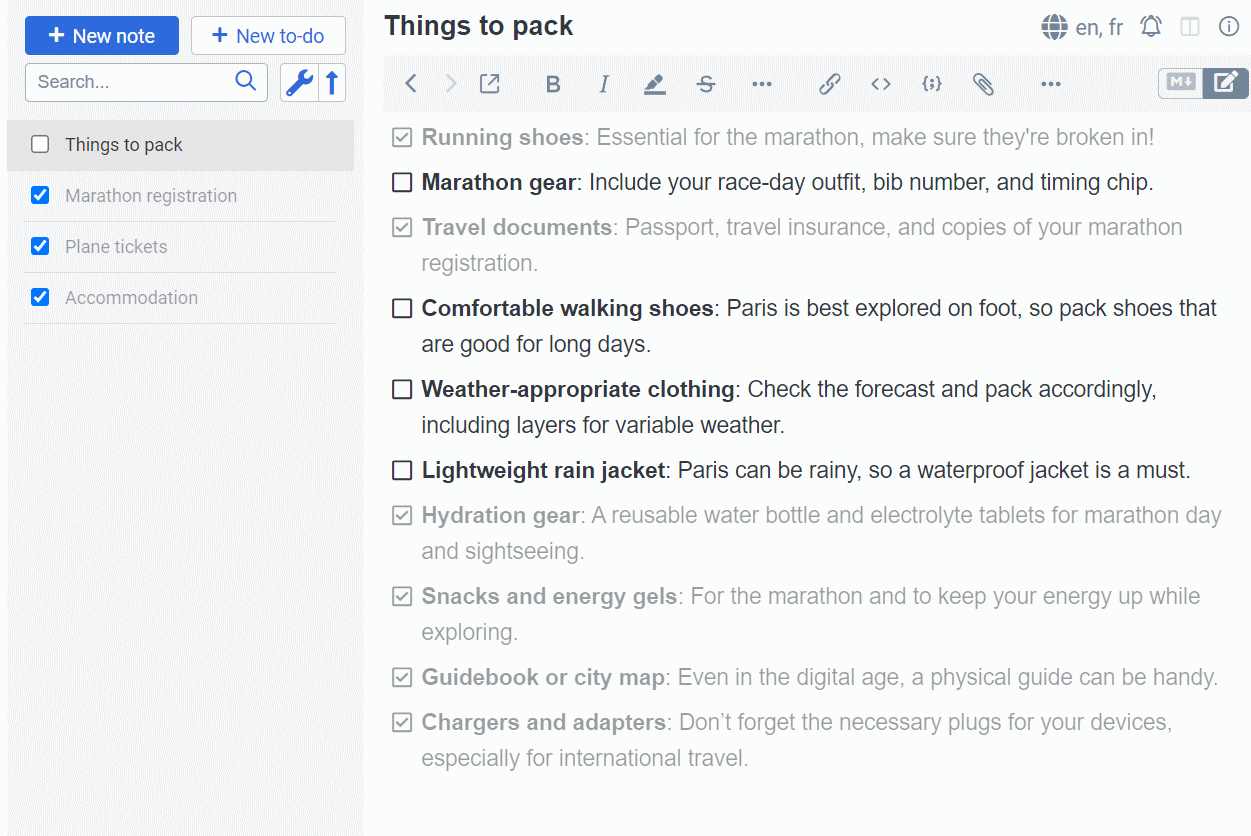Open more options after the paperclip
Image resolution: width=1251 pixels, height=836 pixels.
1050,85
